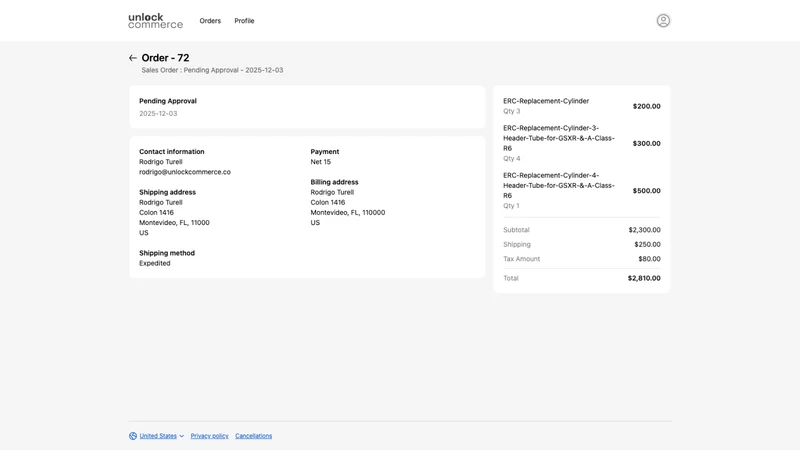Click the $500.00 item price

(x=646, y=191)
